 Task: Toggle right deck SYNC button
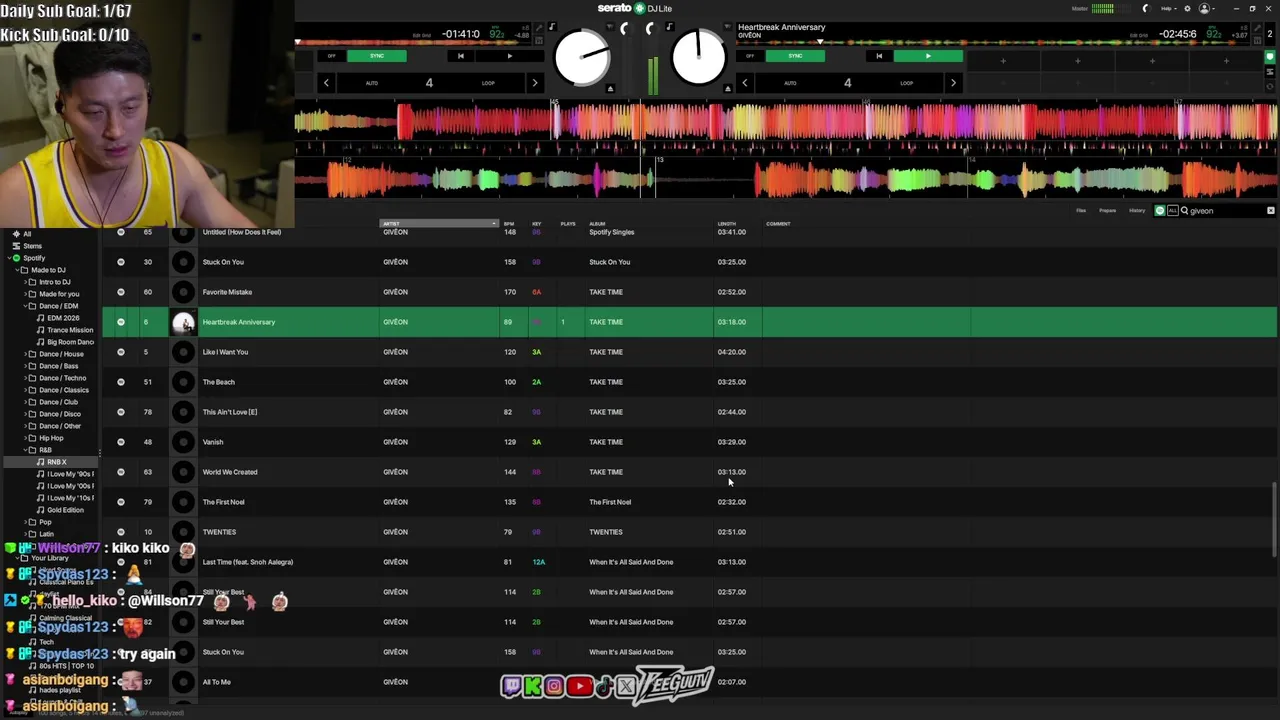[795, 56]
